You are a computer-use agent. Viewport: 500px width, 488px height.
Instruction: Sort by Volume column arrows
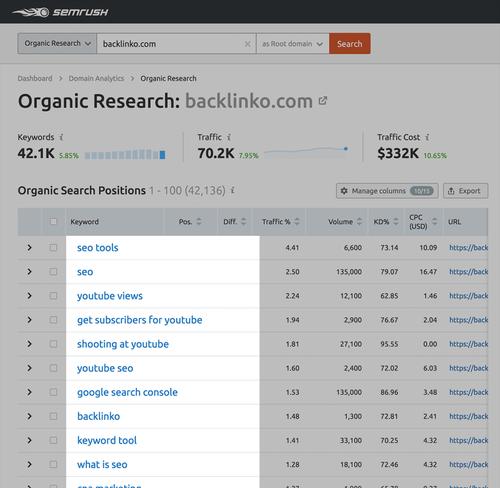tap(359, 221)
